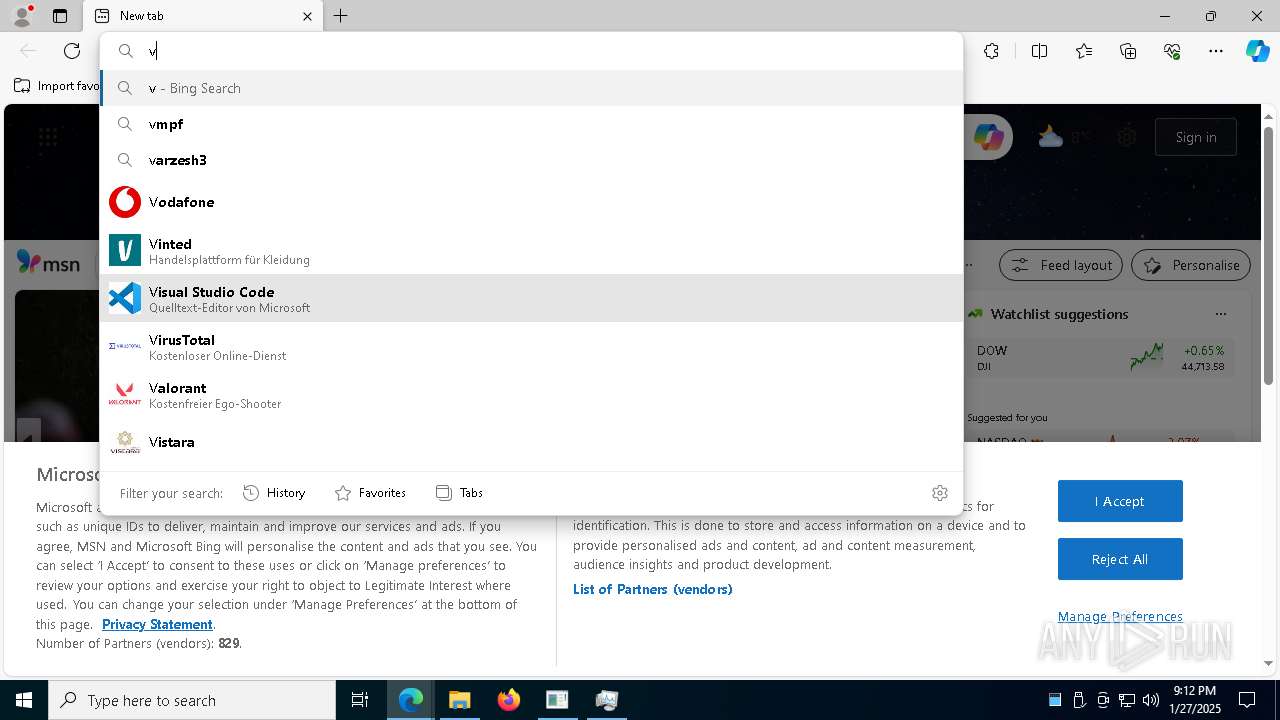Image resolution: width=1280 pixels, height=720 pixels.
Task: Open the volume tray icon
Action: (x=1150, y=700)
